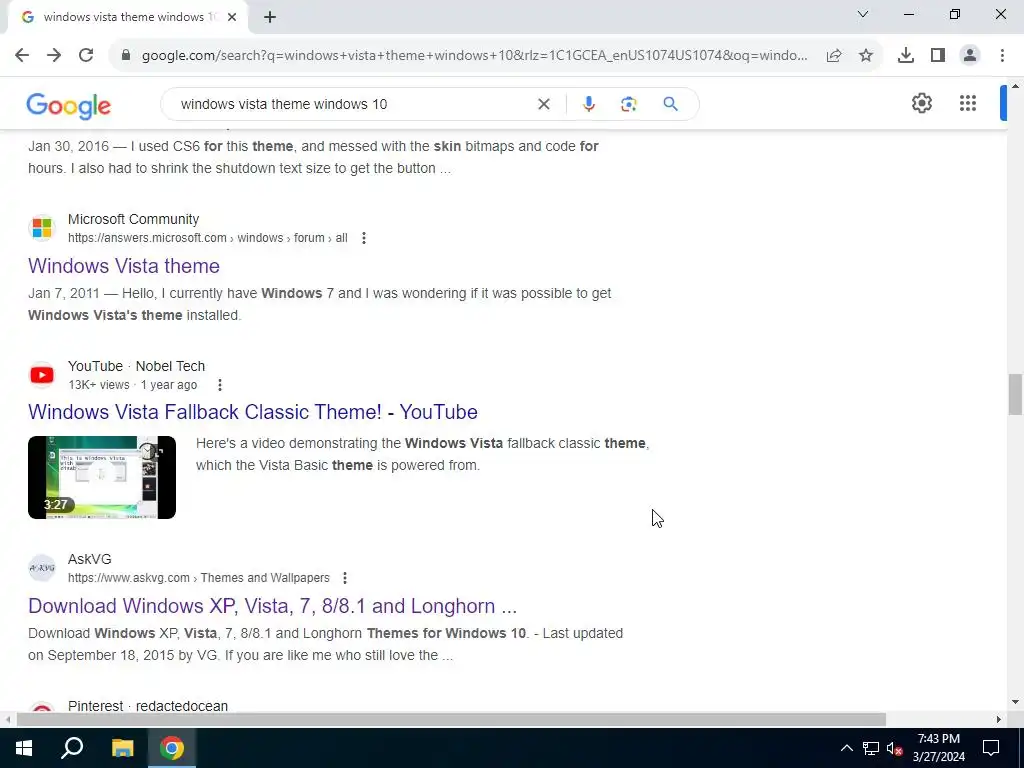Image resolution: width=1024 pixels, height=768 pixels.
Task: Select the windows vista theme browser tab
Action: pyautogui.click(x=129, y=18)
